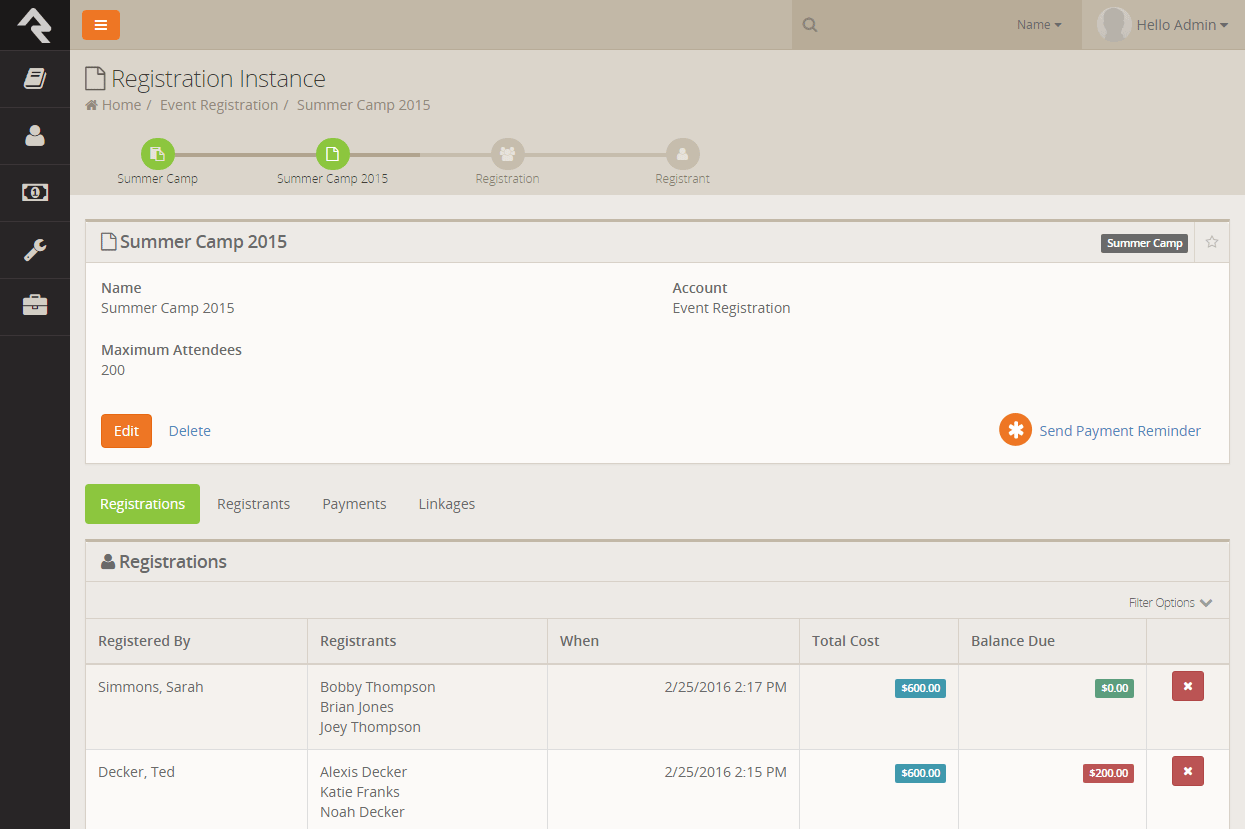Open the wrench admin tools sidebar icon
Viewport: 1245px width, 829px height.
[35, 250]
